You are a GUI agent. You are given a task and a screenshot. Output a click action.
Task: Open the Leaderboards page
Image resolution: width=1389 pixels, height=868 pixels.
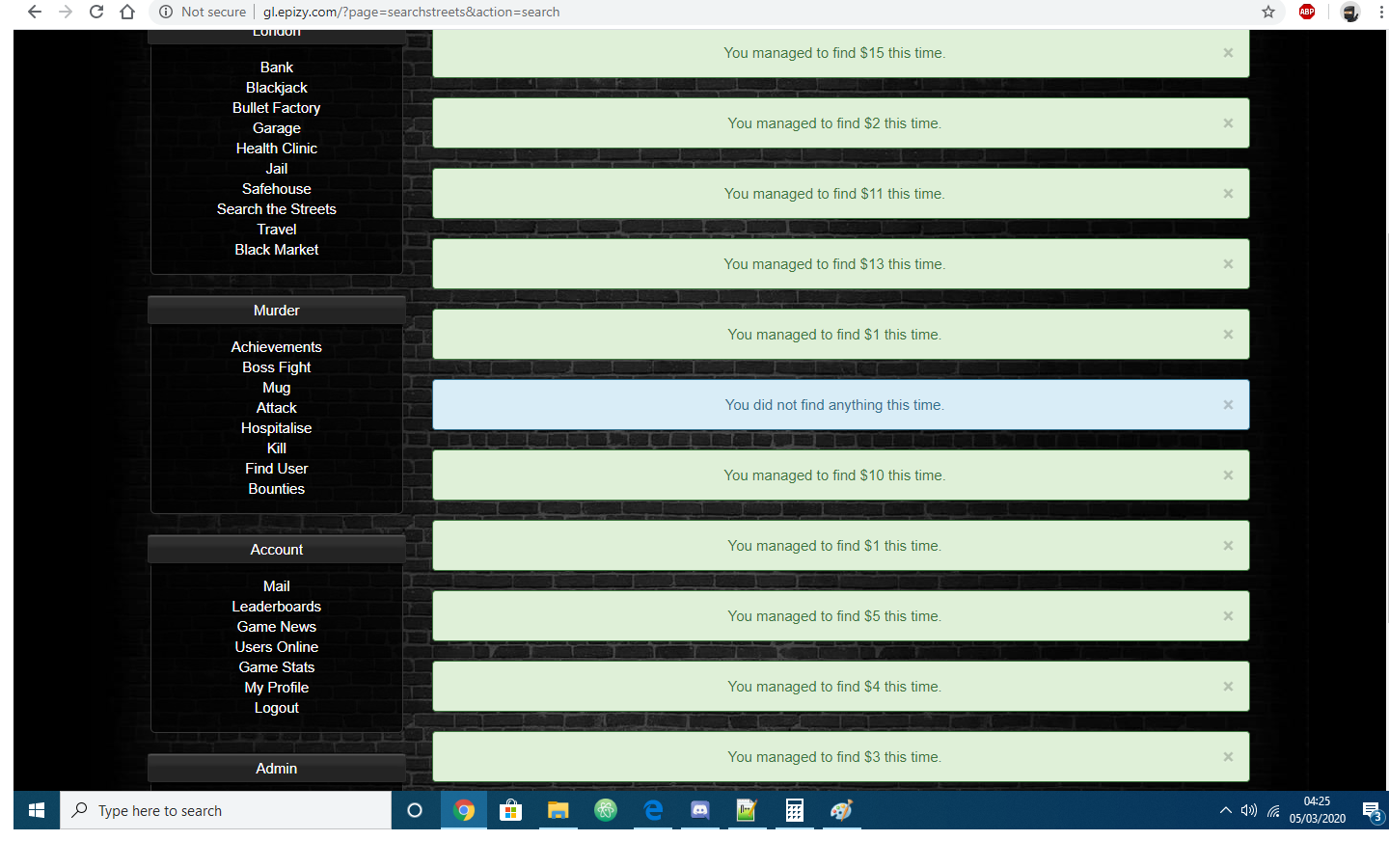click(x=276, y=607)
